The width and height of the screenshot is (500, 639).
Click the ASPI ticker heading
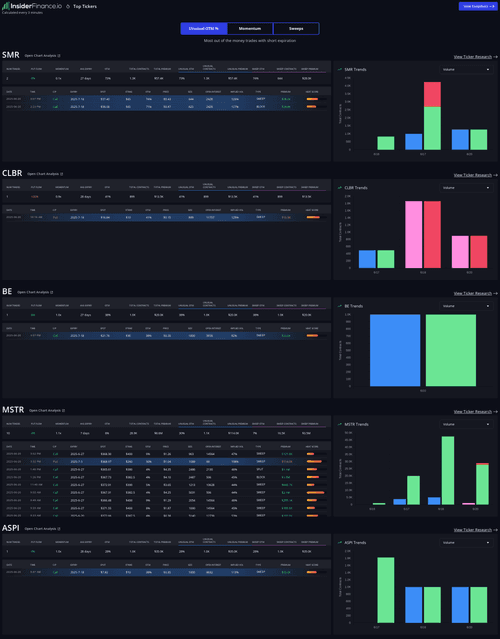[x=11, y=528]
